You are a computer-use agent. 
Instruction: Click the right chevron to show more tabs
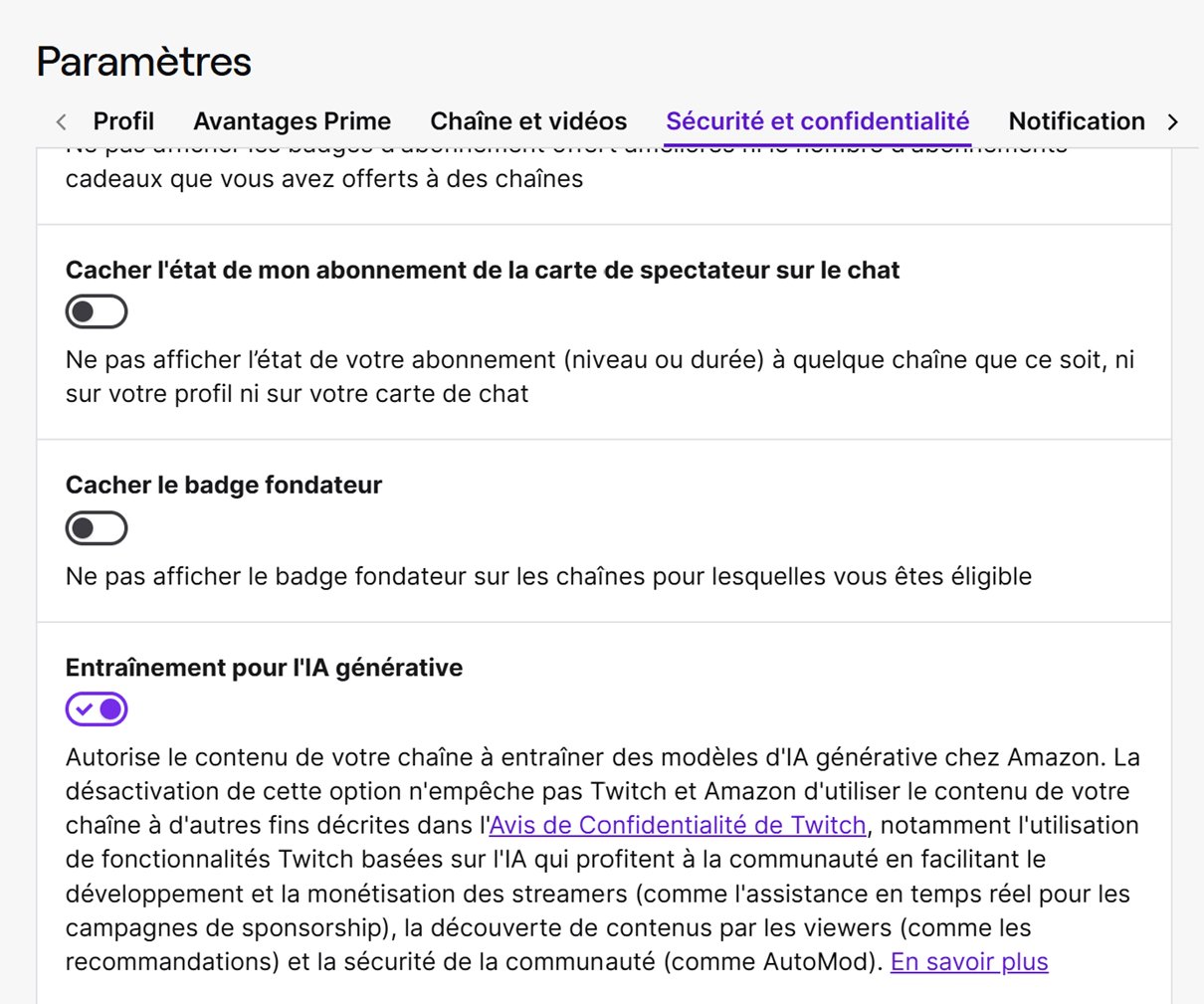coord(1173,121)
